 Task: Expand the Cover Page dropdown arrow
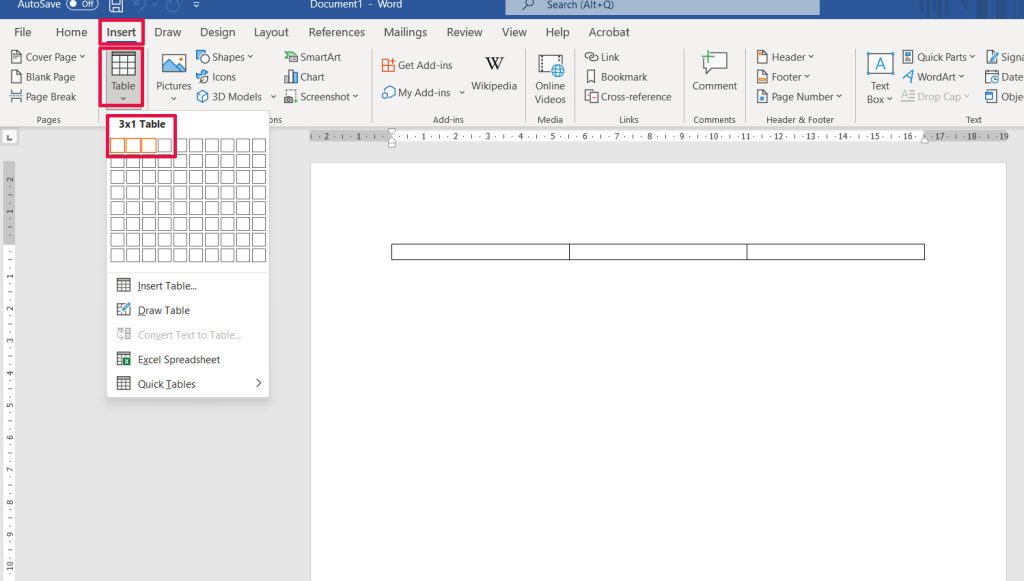tap(82, 57)
